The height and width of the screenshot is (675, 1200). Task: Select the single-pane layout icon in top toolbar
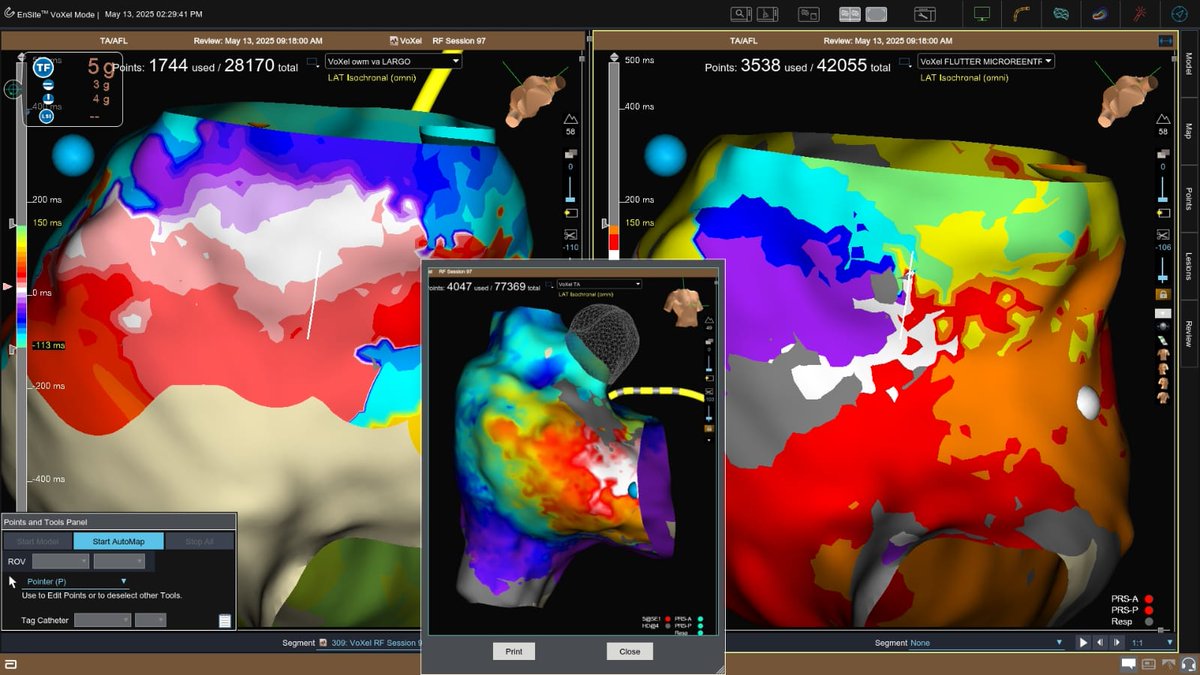(x=876, y=14)
